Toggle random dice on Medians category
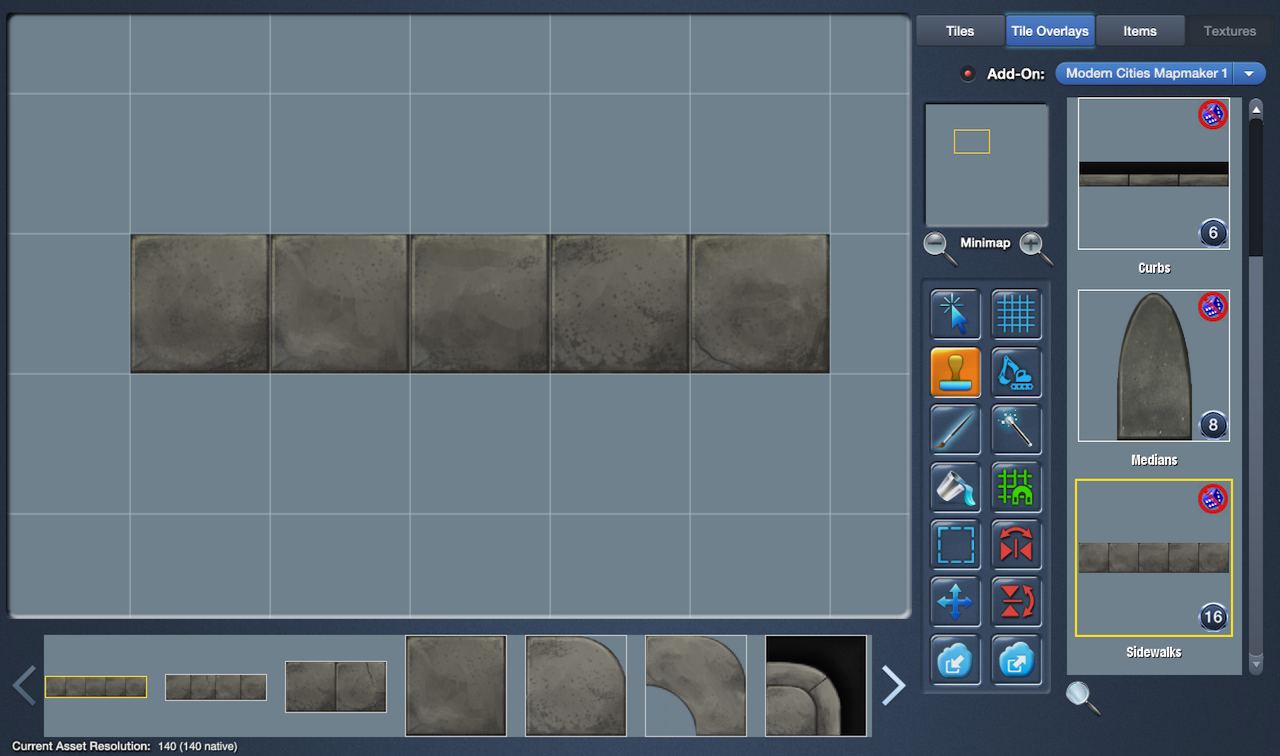1280x756 pixels. point(1213,307)
